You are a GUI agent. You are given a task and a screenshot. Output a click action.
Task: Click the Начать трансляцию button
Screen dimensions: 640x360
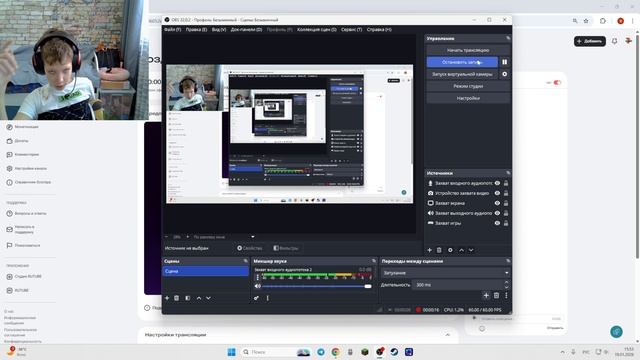(x=468, y=50)
